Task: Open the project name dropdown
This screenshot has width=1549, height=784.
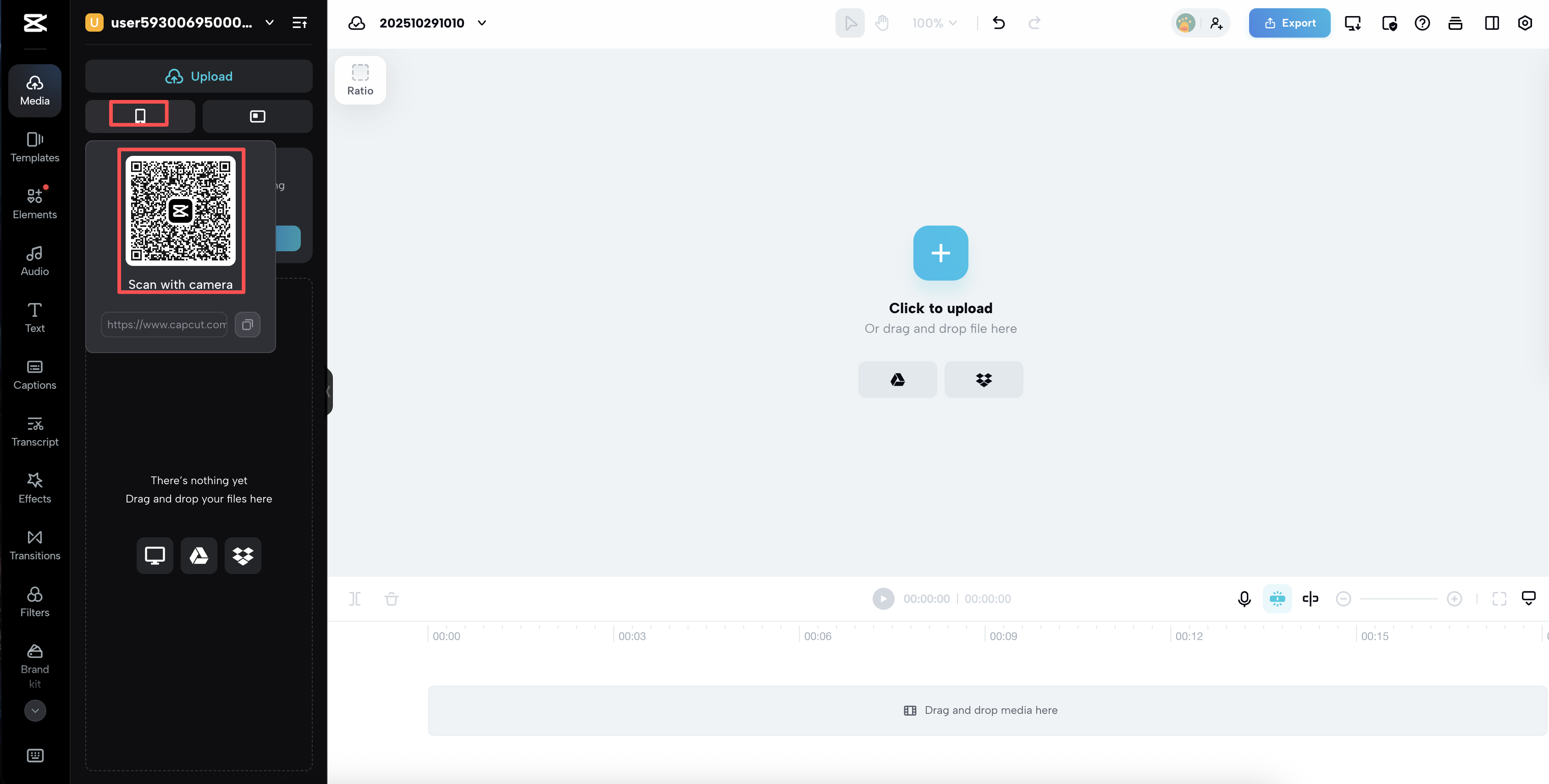Action: [481, 22]
